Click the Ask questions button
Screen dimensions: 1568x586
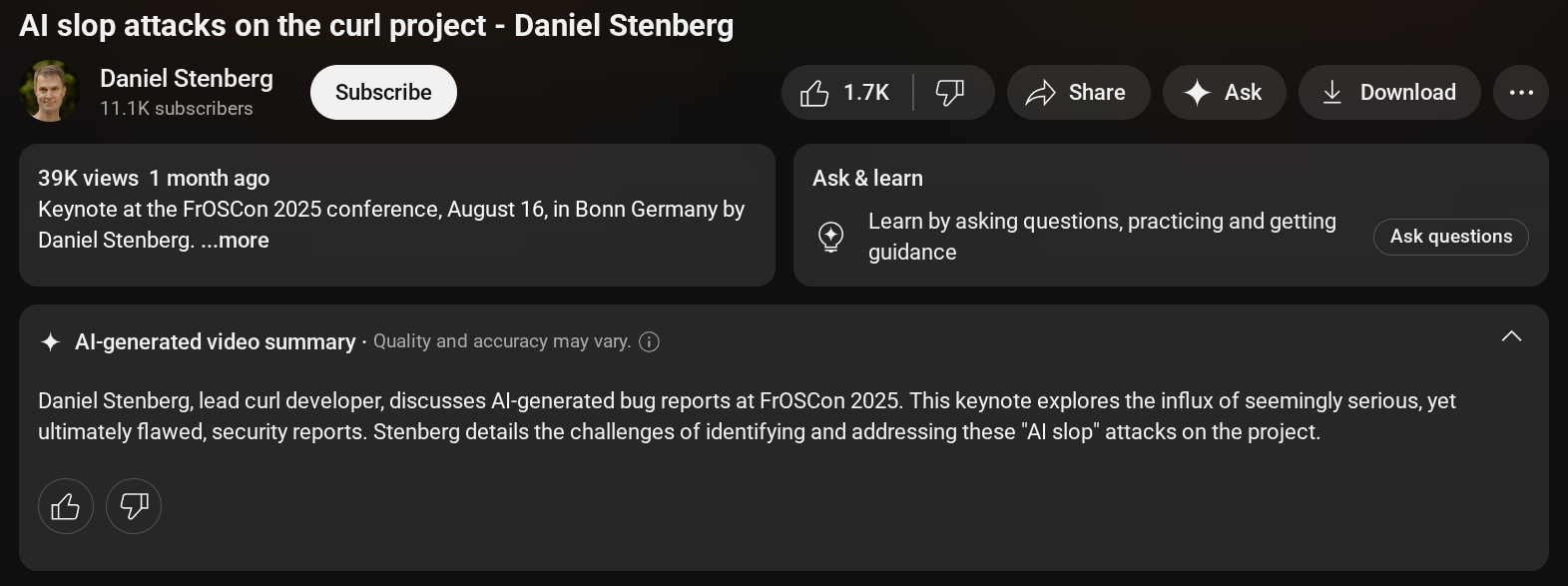(x=1450, y=237)
